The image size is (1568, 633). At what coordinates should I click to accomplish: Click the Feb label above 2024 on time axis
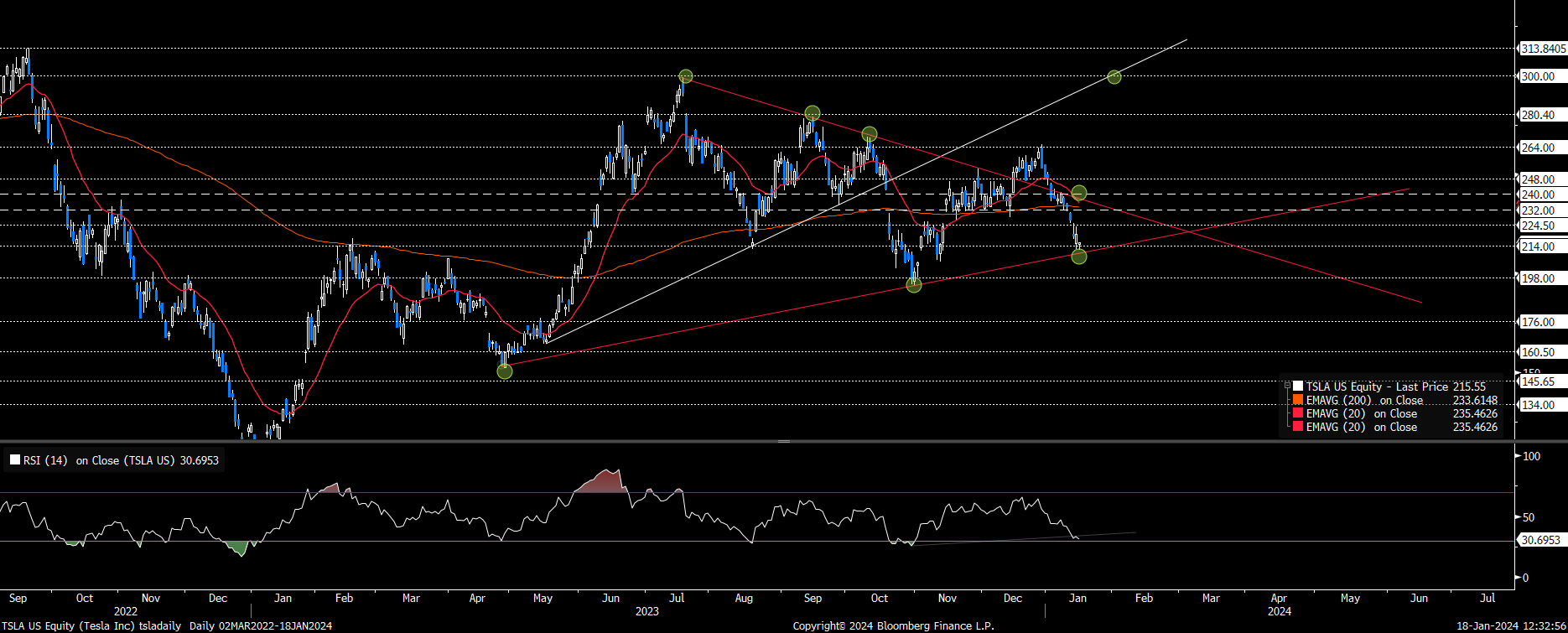pos(1144,598)
